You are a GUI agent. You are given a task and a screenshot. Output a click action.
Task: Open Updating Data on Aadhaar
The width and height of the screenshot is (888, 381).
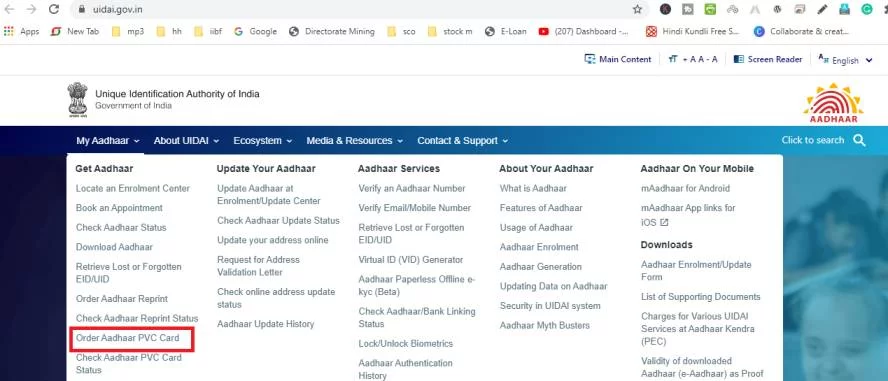pyautogui.click(x=553, y=286)
